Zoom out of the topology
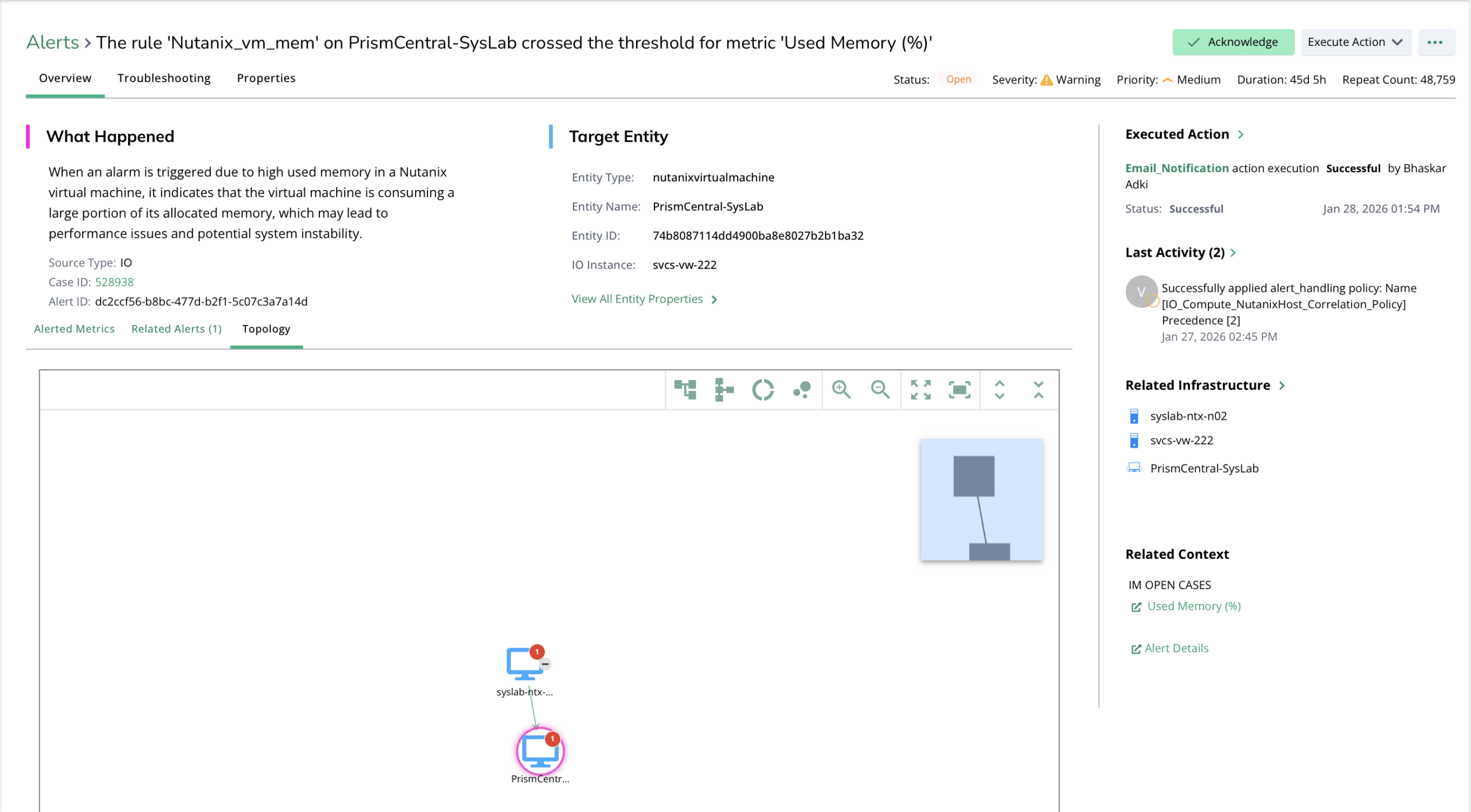 coord(880,390)
